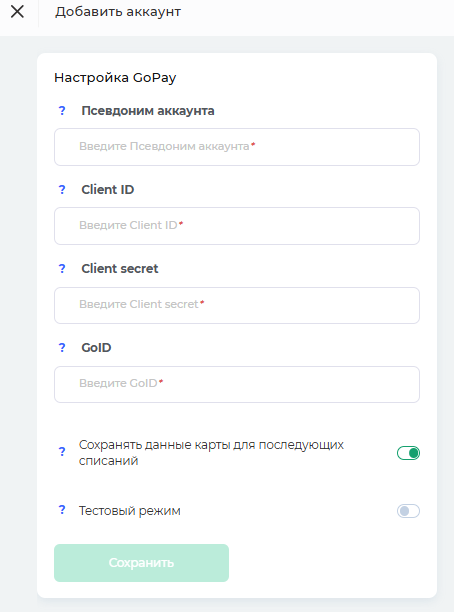Click the question mark beside Client ID
The height and width of the screenshot is (612, 454).
(62, 190)
